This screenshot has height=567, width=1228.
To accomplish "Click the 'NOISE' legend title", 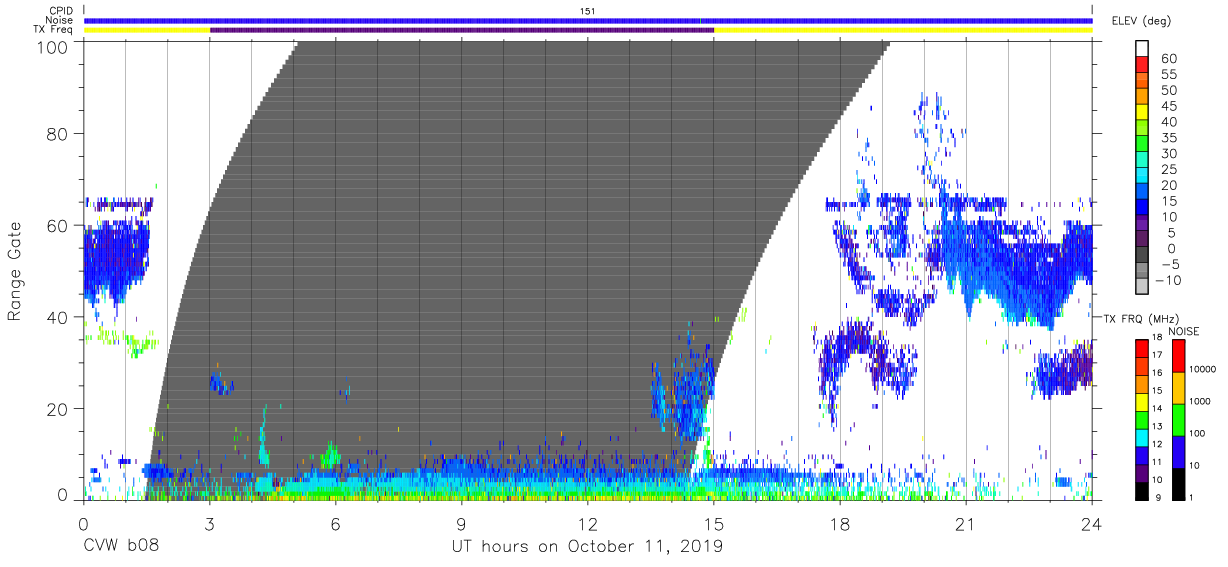I will tap(1186, 331).
